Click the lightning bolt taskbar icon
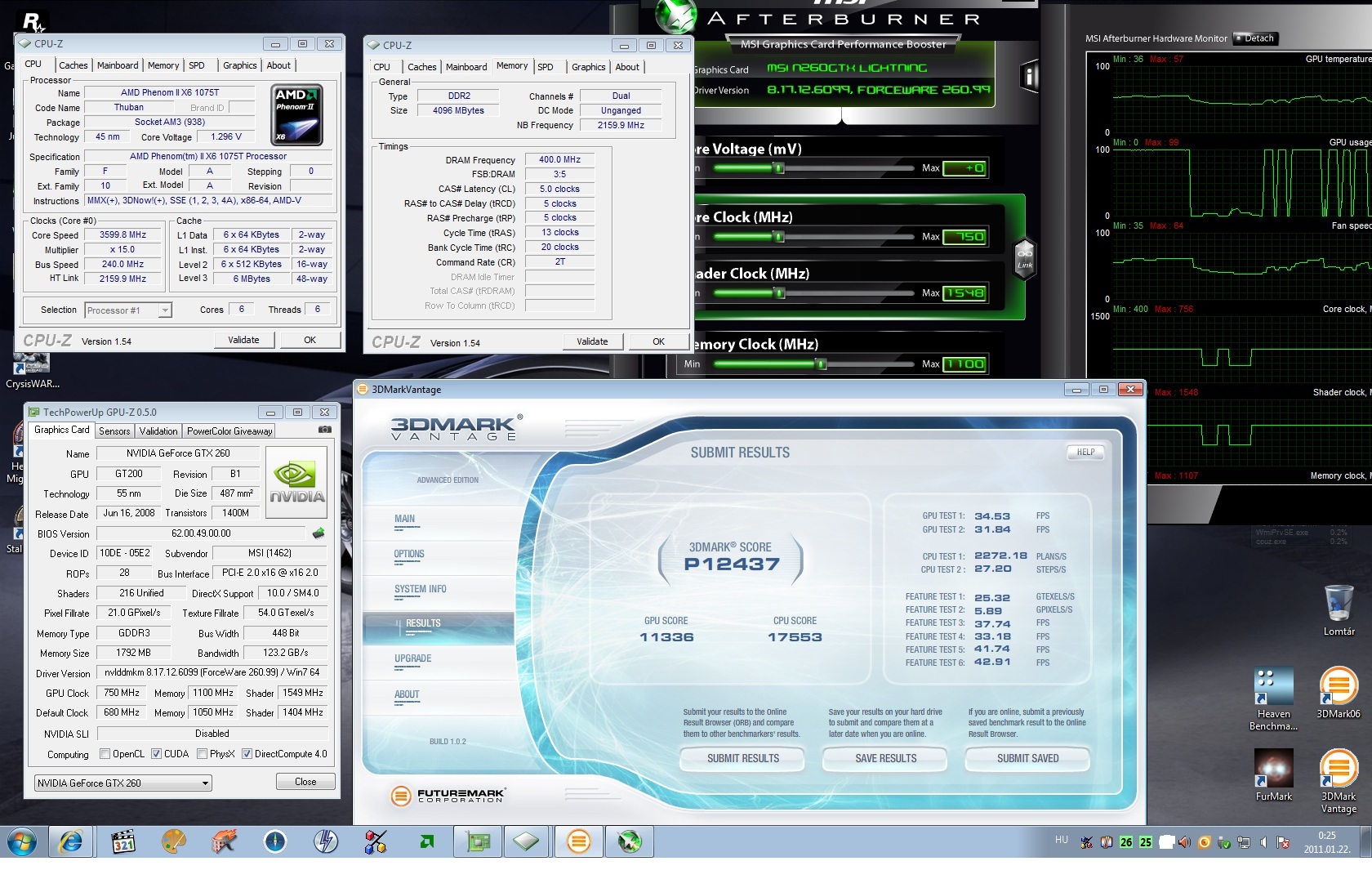 326,841
